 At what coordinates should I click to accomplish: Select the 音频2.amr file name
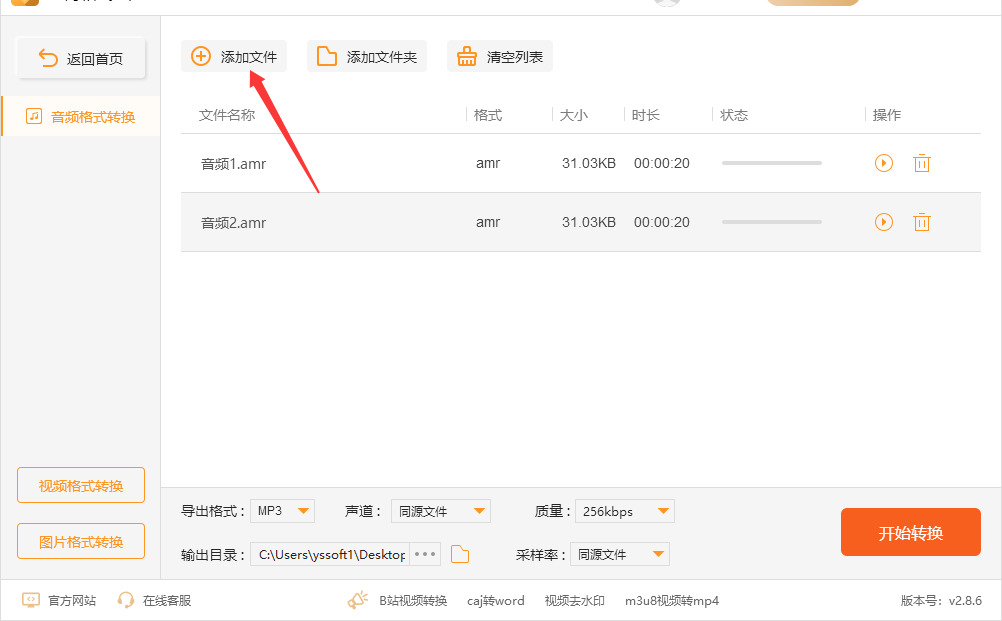point(233,222)
